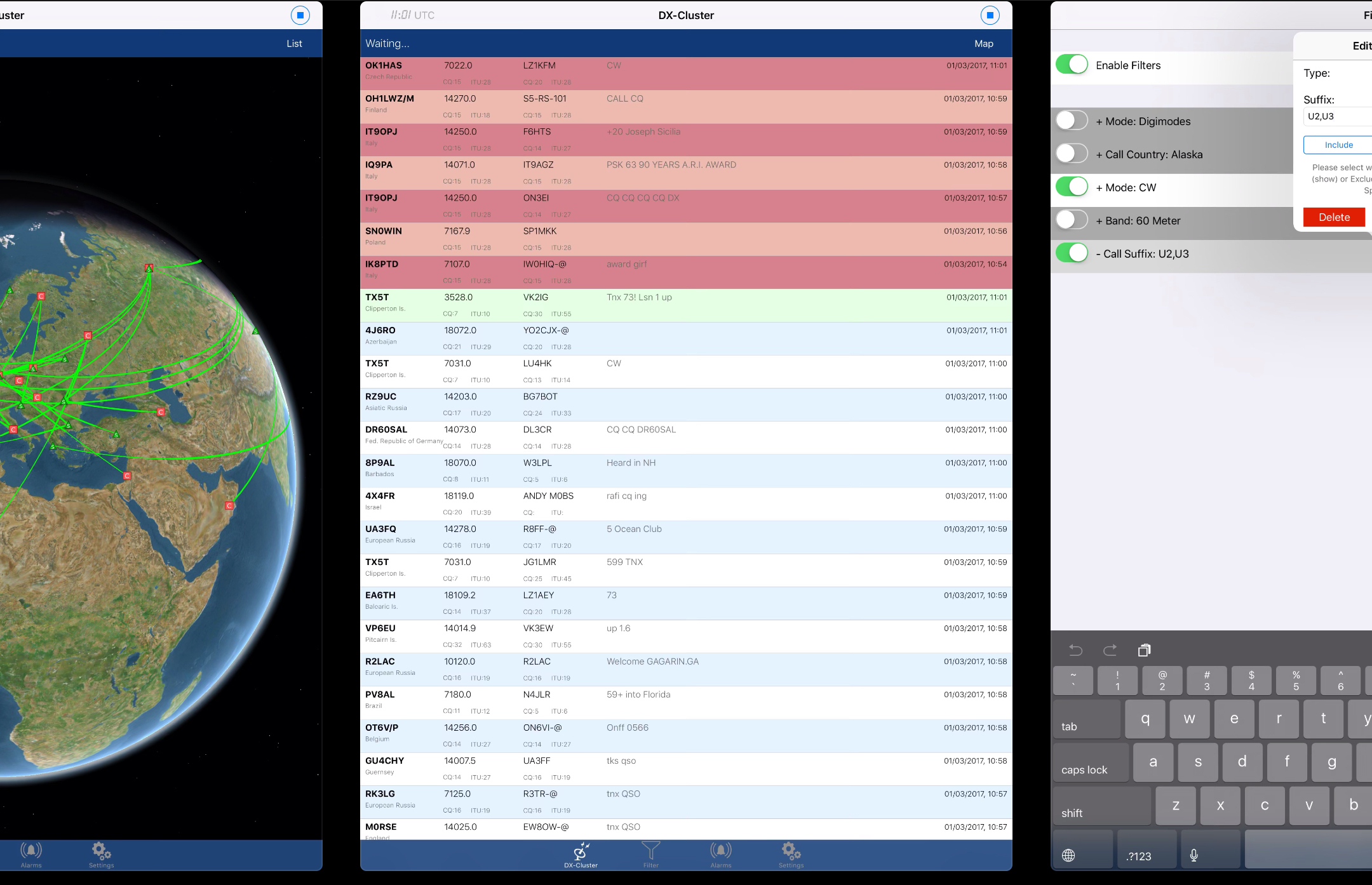Choose the Include option

point(1338,145)
